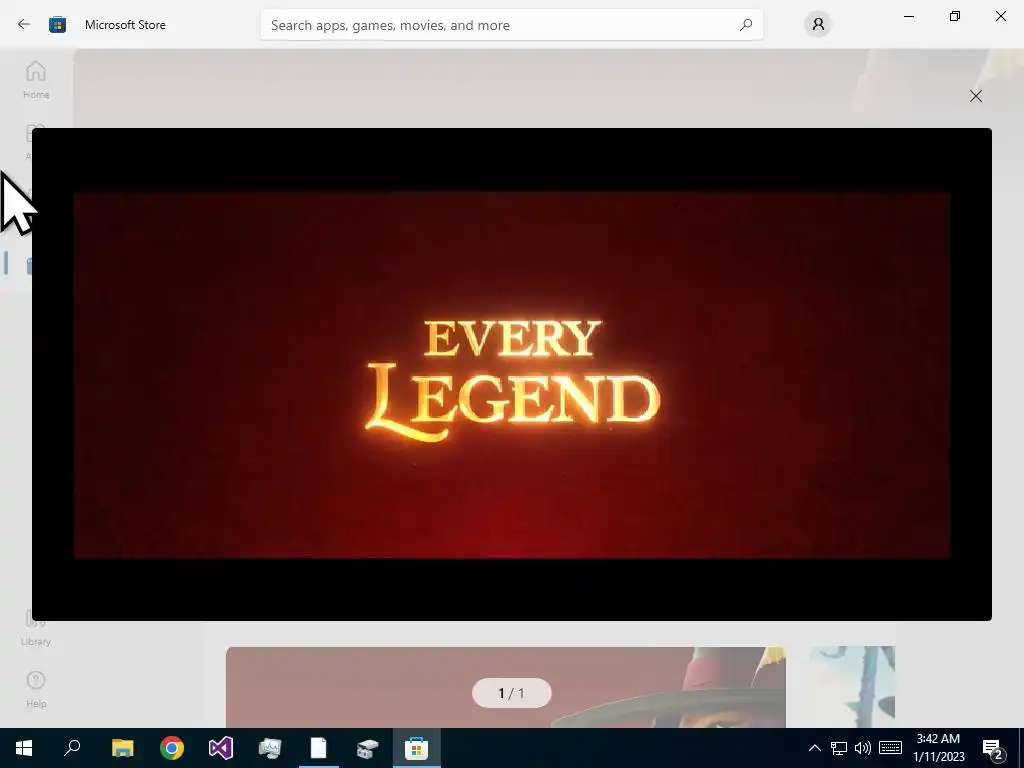This screenshot has width=1024, height=768.
Task: Show hidden system tray icons
Action: (814, 748)
